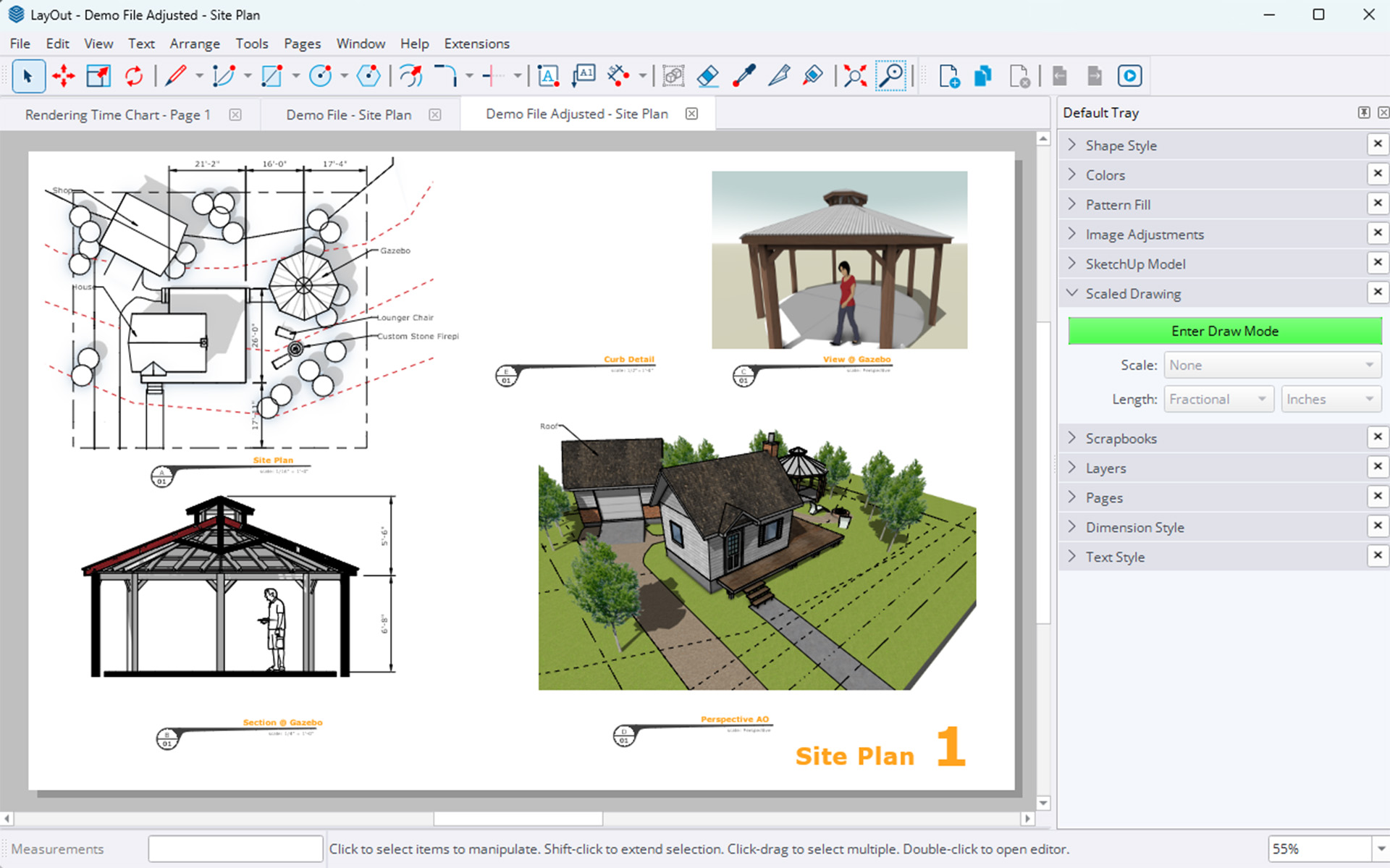Screen dimensions: 1390x868
Task: Duplicate the page using the toolbar icon
Action: (x=983, y=76)
